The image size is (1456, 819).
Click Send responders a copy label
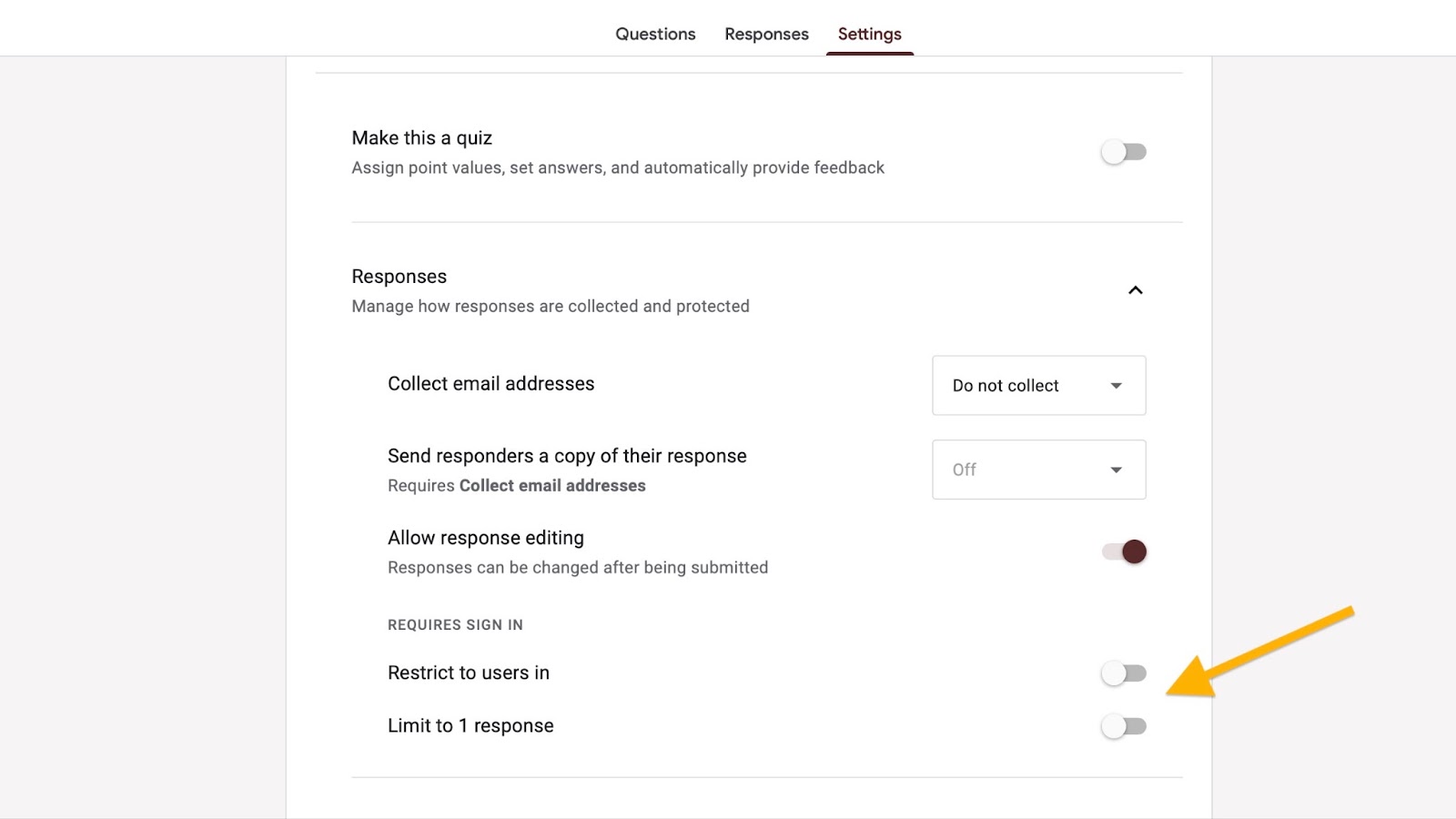point(567,456)
